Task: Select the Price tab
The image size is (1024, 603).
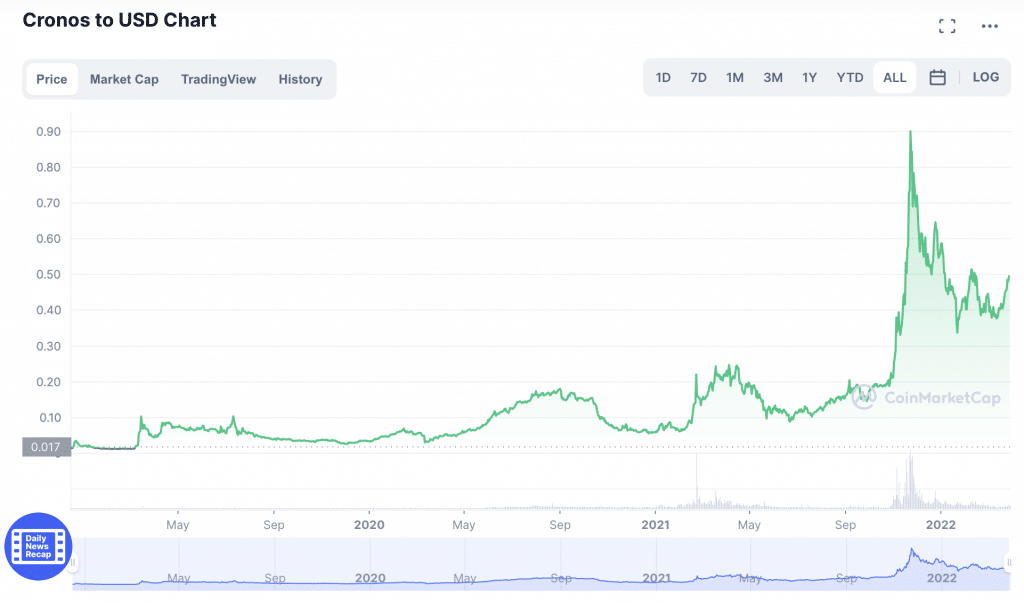Action: click(x=52, y=79)
